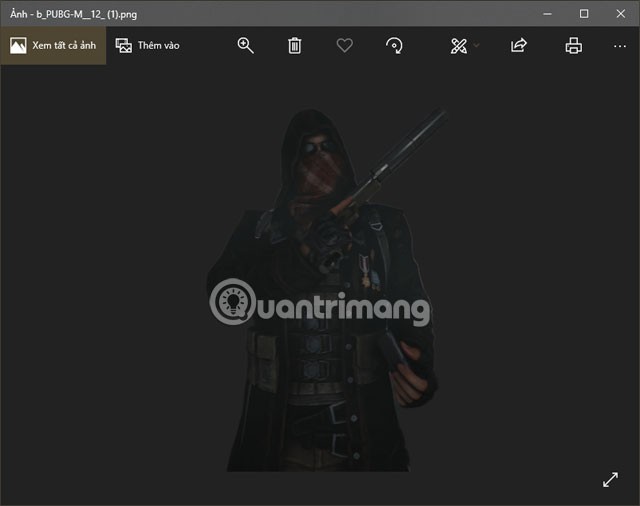Click the add-to-album icon beside "Thêm vào"
Viewport: 640px width, 506px height.
(124, 45)
